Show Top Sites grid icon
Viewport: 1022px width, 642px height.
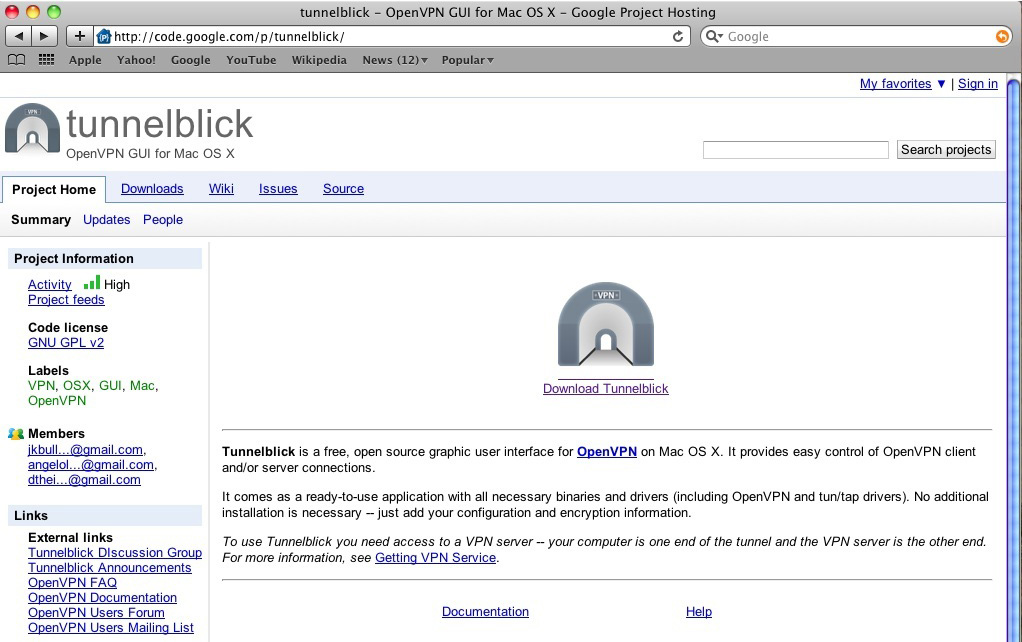click(x=46, y=60)
